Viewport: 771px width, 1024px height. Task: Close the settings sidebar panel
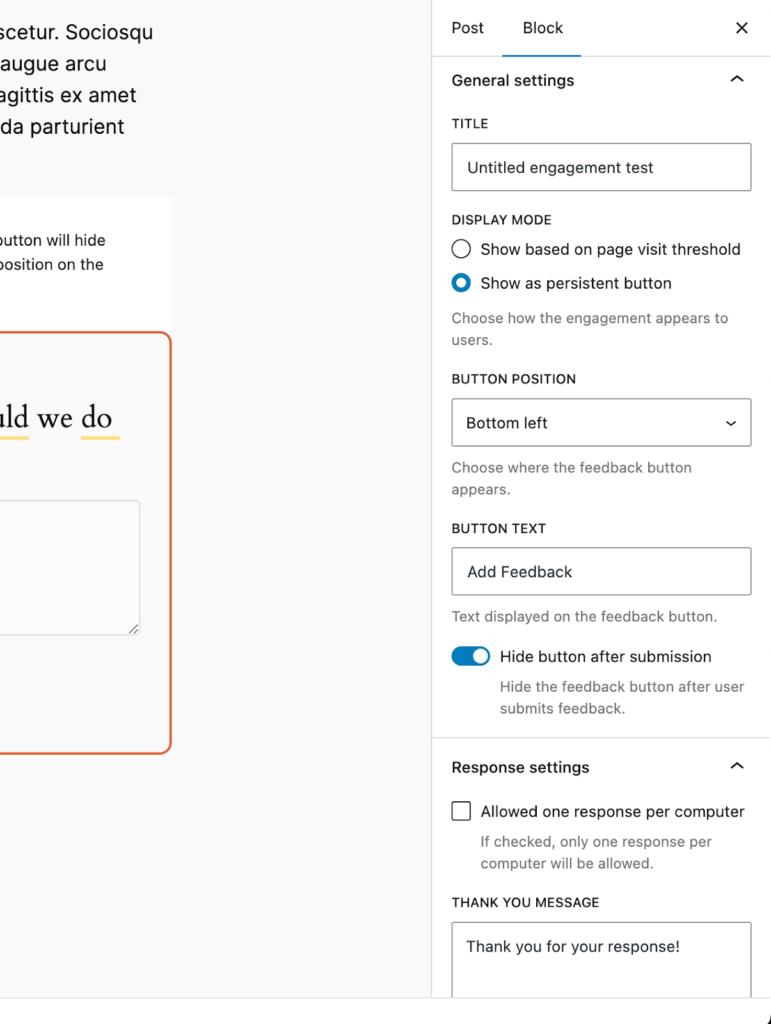coord(741,28)
